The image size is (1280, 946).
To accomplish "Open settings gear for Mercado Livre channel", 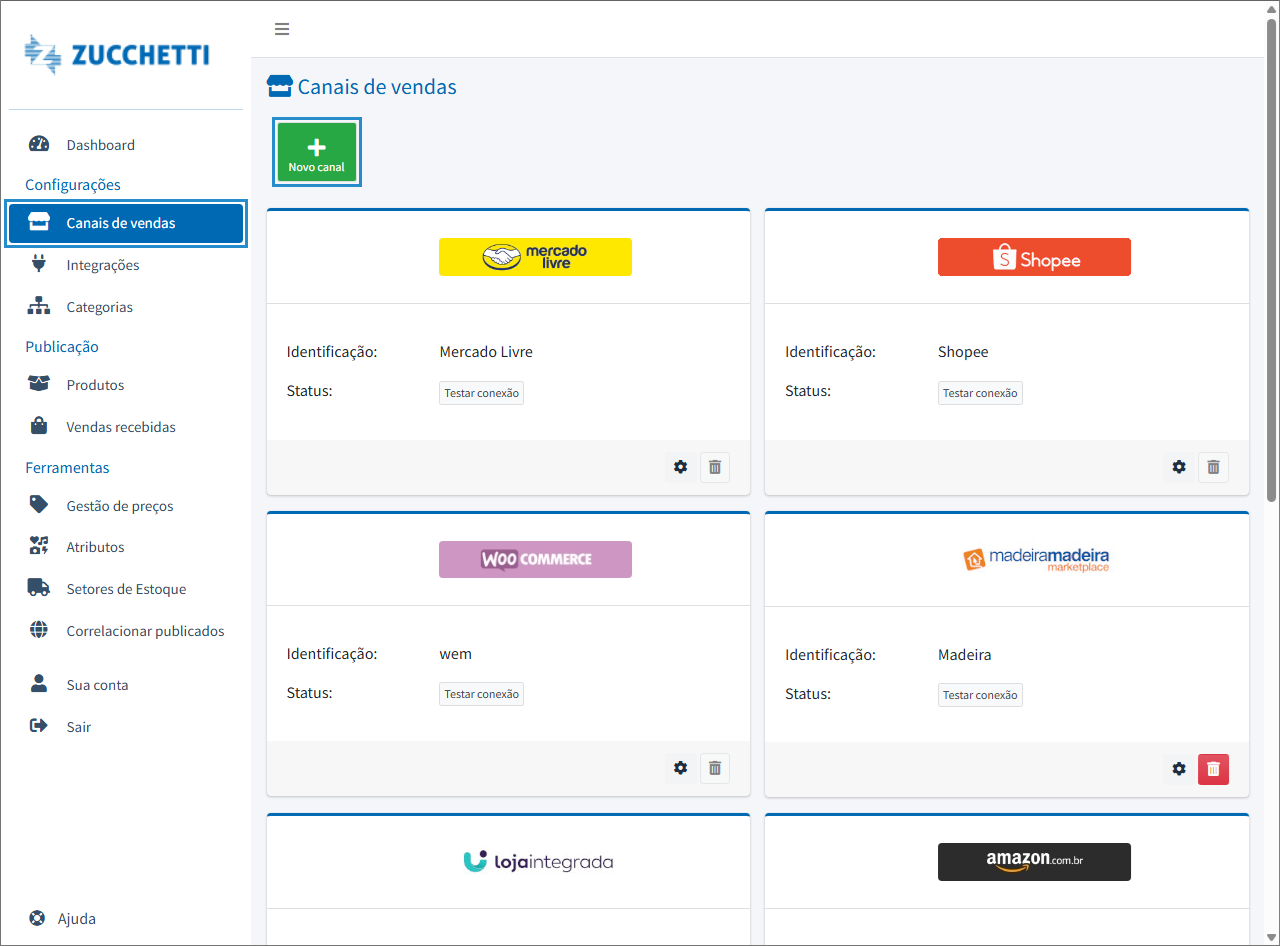I will 681,467.
